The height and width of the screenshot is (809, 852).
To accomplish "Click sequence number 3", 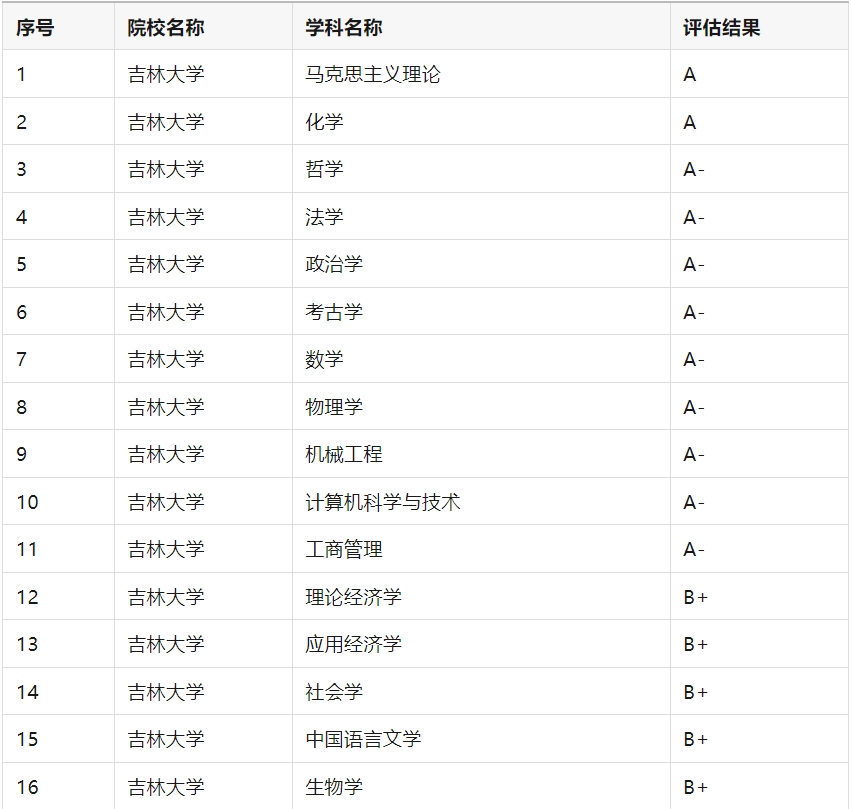I will (x=21, y=170).
